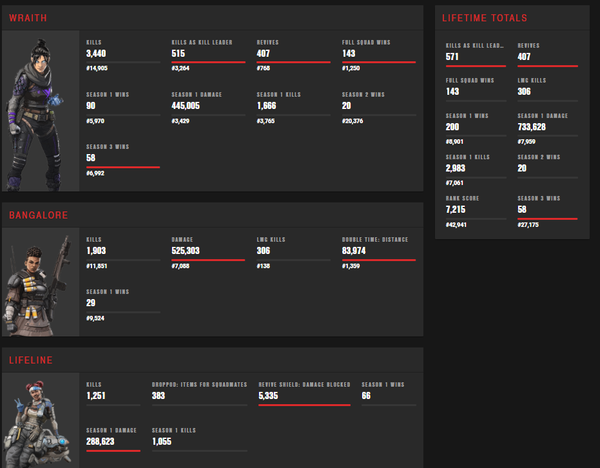Click Bangalore's kills value 1,903

pos(96,251)
